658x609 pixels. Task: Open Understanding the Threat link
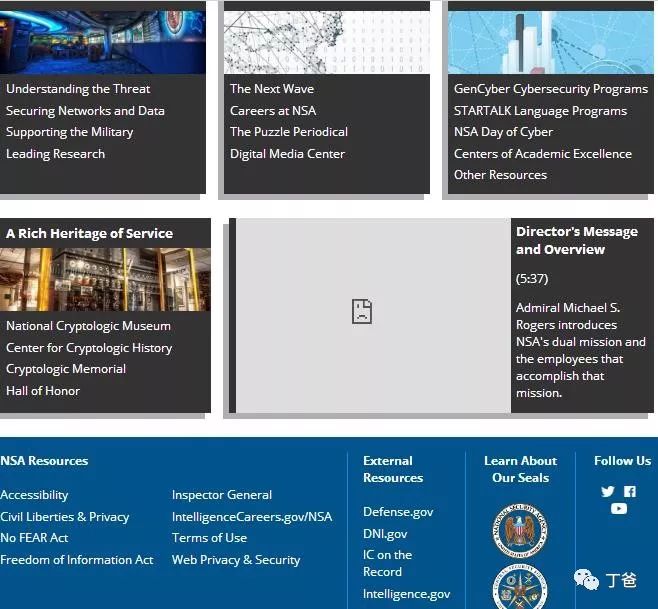point(78,89)
